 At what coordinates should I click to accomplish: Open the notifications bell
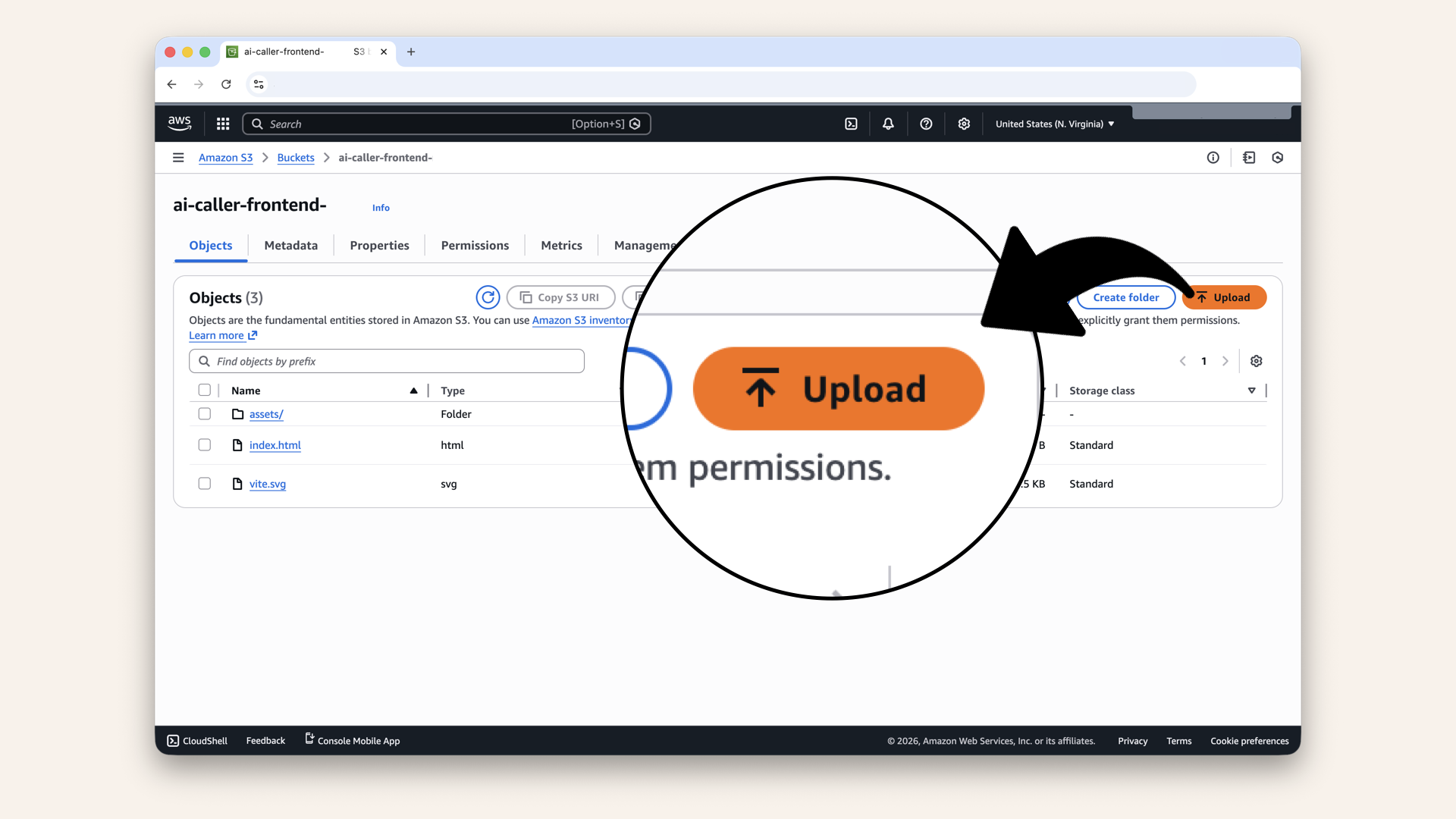[x=888, y=124]
